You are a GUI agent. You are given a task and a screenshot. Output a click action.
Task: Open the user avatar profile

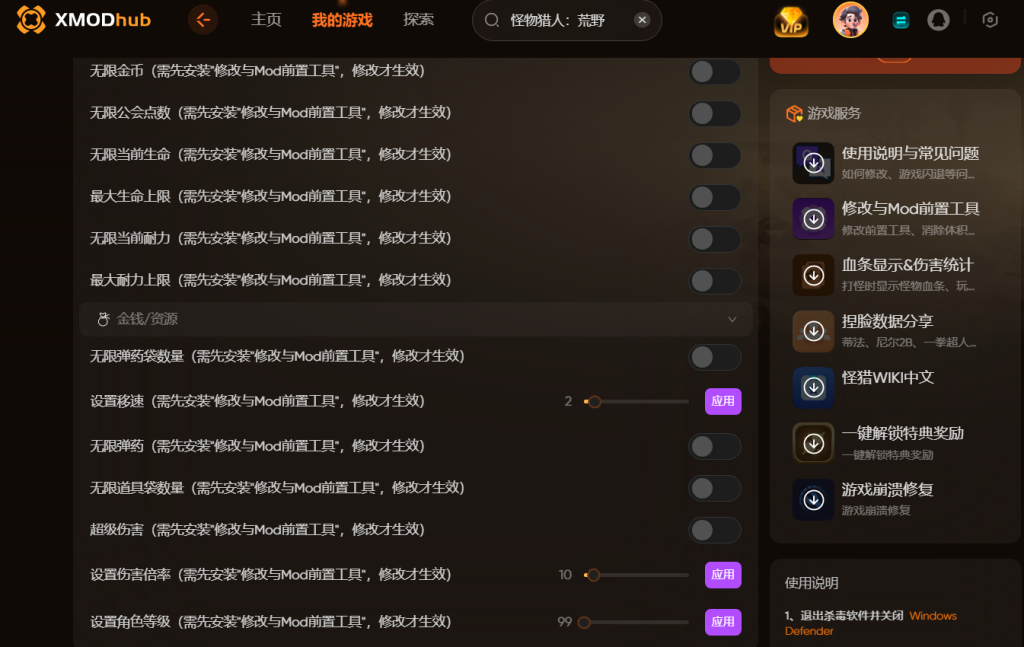[850, 20]
